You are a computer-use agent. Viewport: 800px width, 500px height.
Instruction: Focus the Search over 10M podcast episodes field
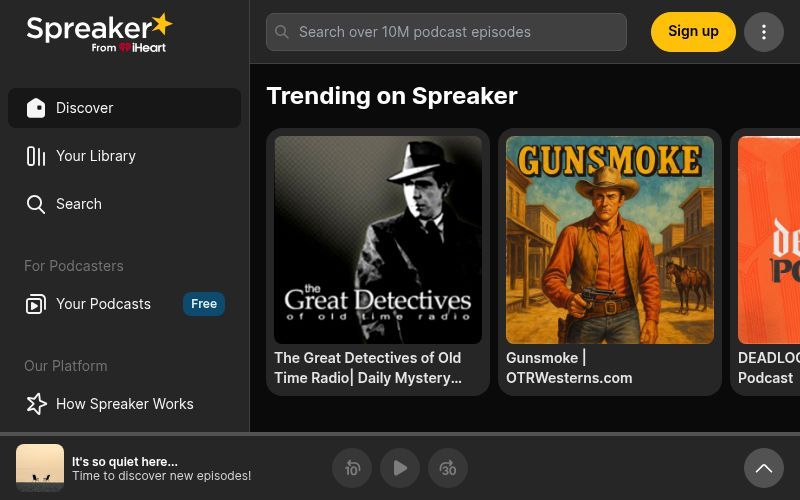coord(446,32)
